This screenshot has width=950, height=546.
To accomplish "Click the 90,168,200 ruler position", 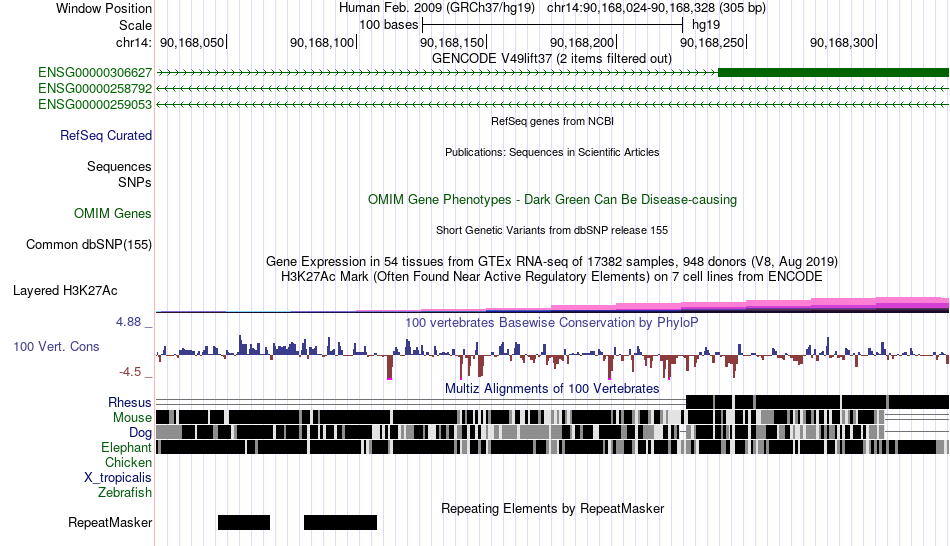I will coord(582,42).
